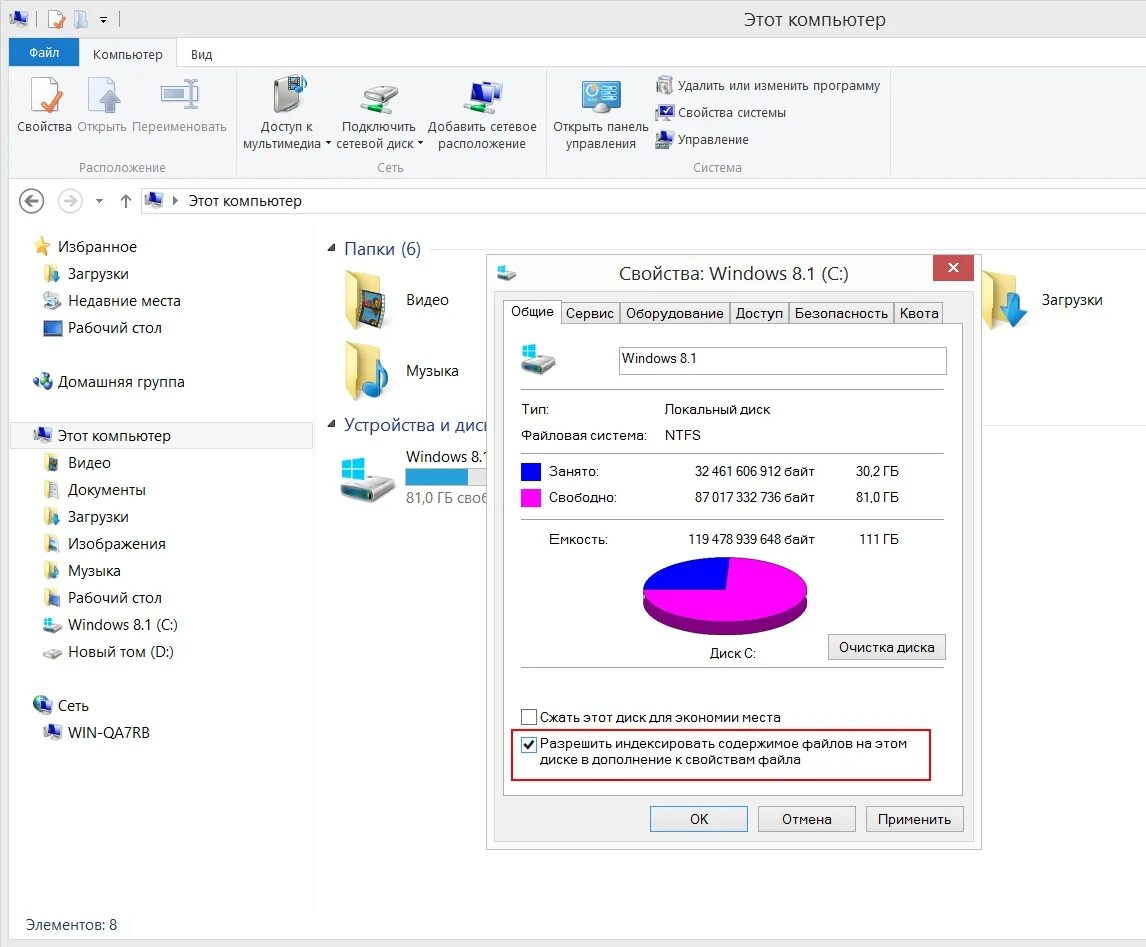Image resolution: width=1146 pixels, height=947 pixels.
Task: Click quick access new folder icon
Action: coord(81,19)
